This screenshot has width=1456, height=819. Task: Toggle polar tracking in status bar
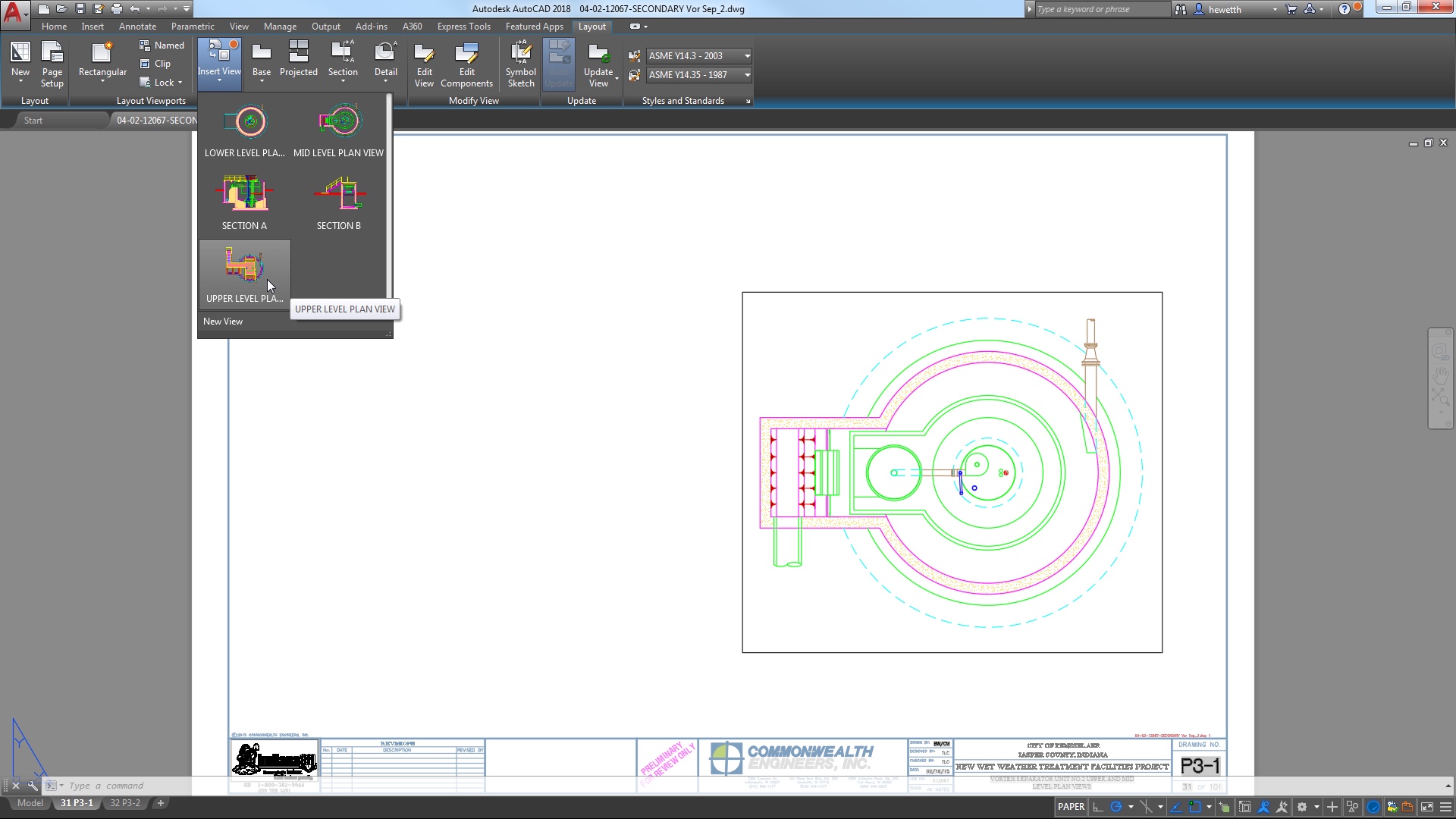tap(1116, 807)
